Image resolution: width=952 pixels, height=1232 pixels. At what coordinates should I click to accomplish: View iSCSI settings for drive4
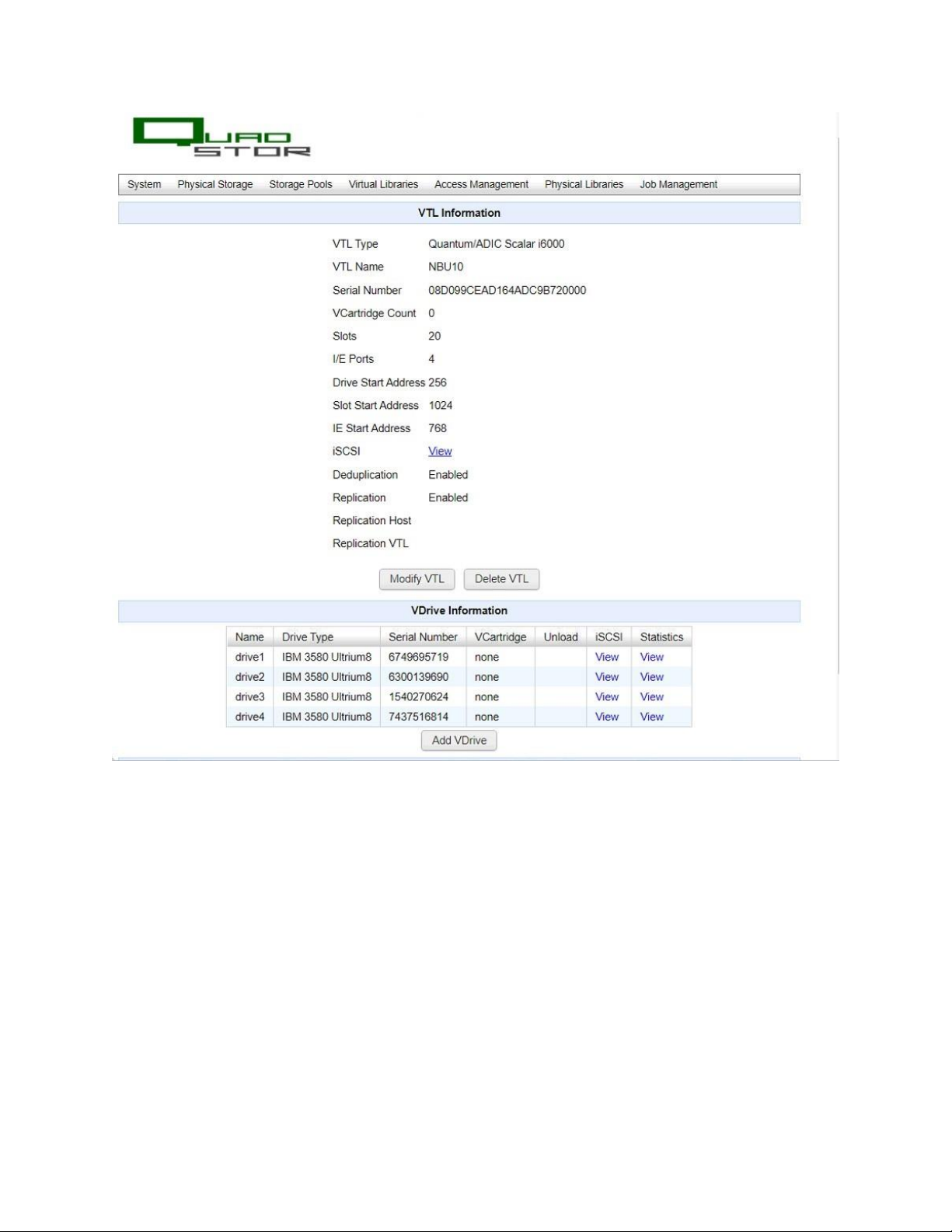pos(607,717)
